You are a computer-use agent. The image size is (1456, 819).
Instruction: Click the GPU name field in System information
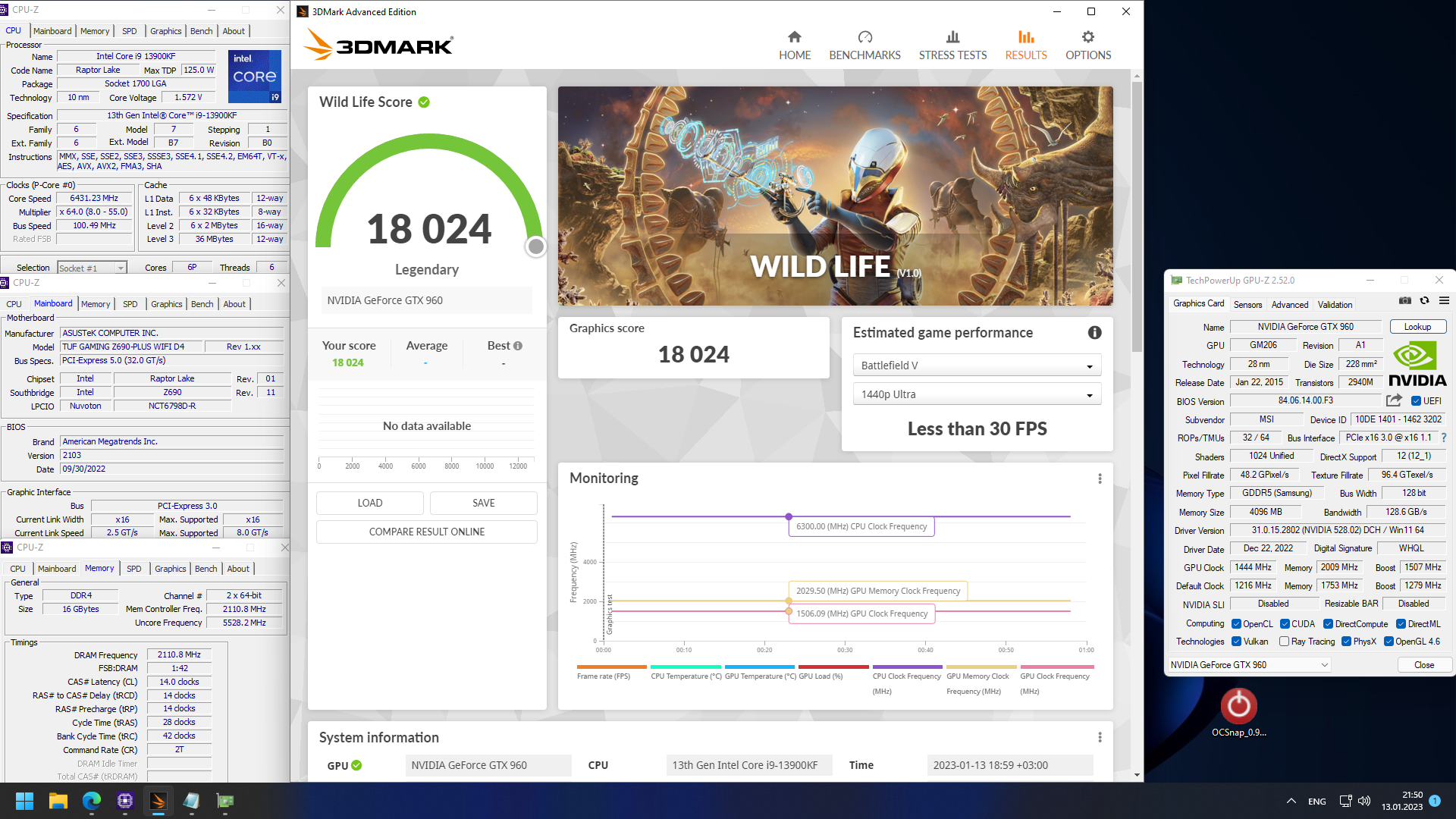click(488, 765)
